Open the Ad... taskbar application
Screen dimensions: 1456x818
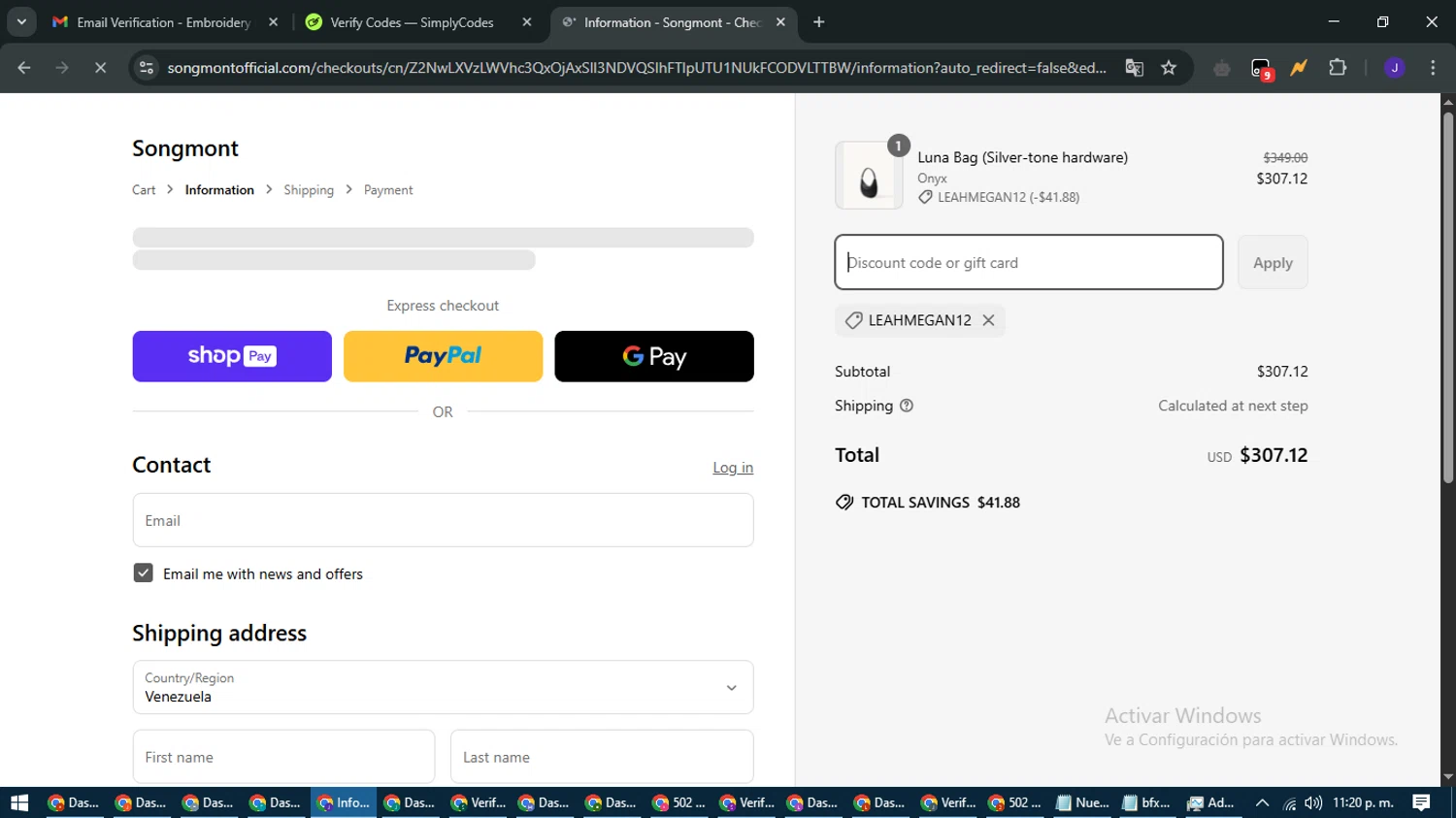[x=1211, y=802]
